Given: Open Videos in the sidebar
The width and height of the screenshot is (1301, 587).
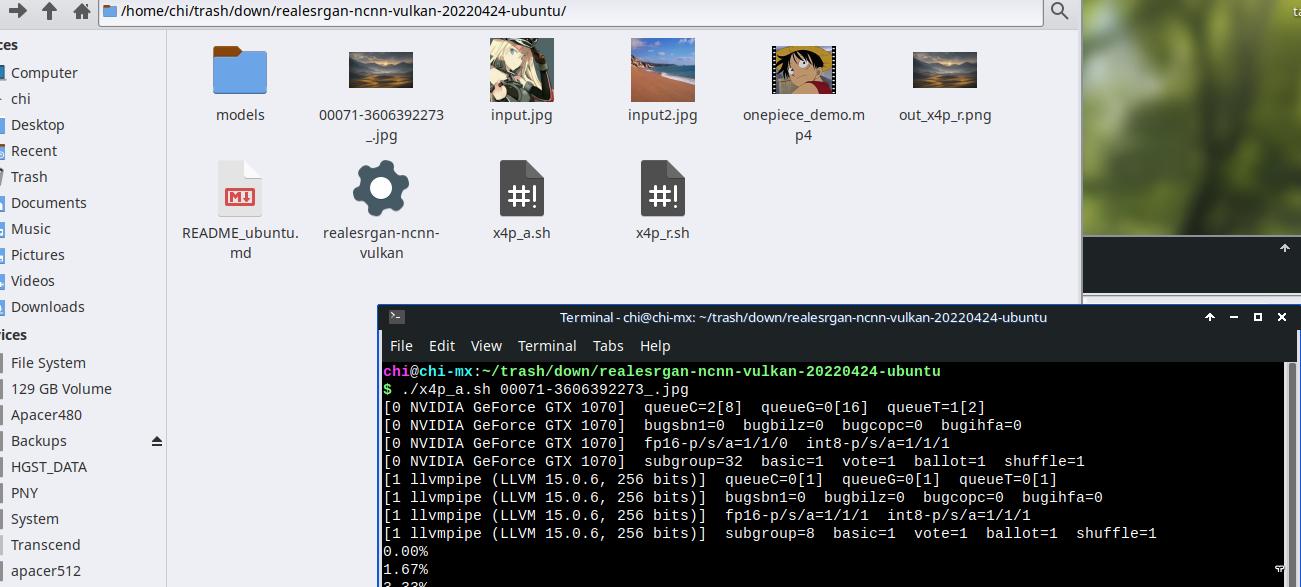Looking at the screenshot, I should (x=33, y=281).
